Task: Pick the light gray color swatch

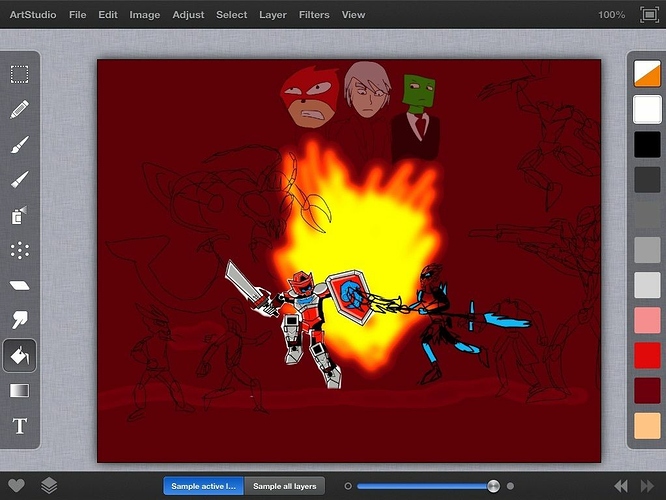Action: 647,250
